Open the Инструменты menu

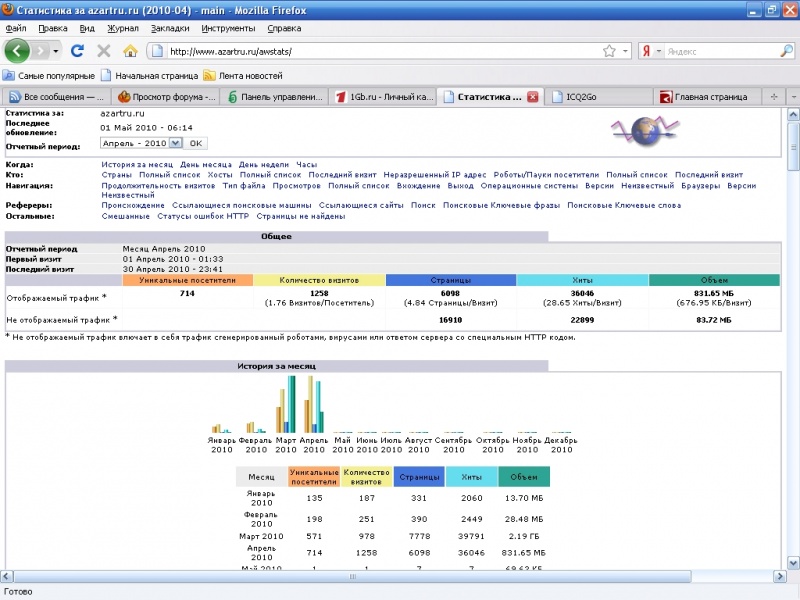[230, 29]
